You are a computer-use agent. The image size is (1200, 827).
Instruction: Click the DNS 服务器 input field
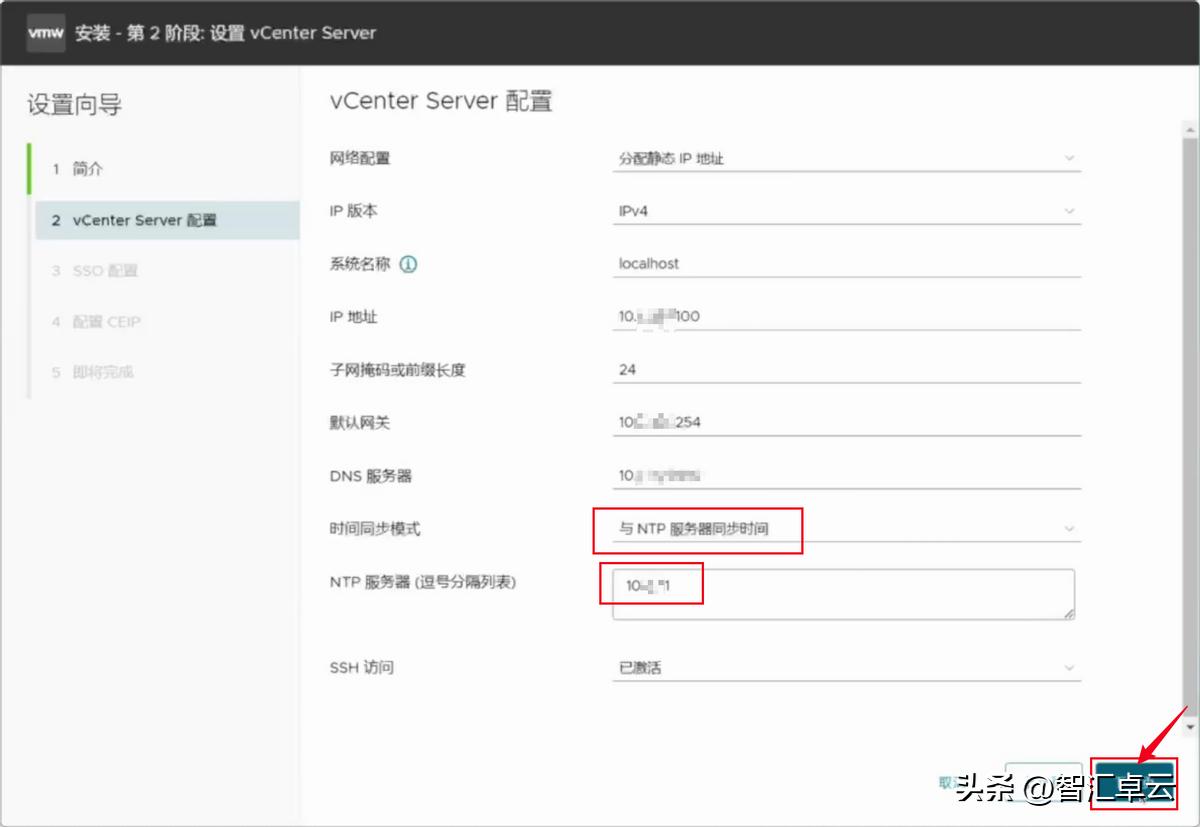coord(846,475)
